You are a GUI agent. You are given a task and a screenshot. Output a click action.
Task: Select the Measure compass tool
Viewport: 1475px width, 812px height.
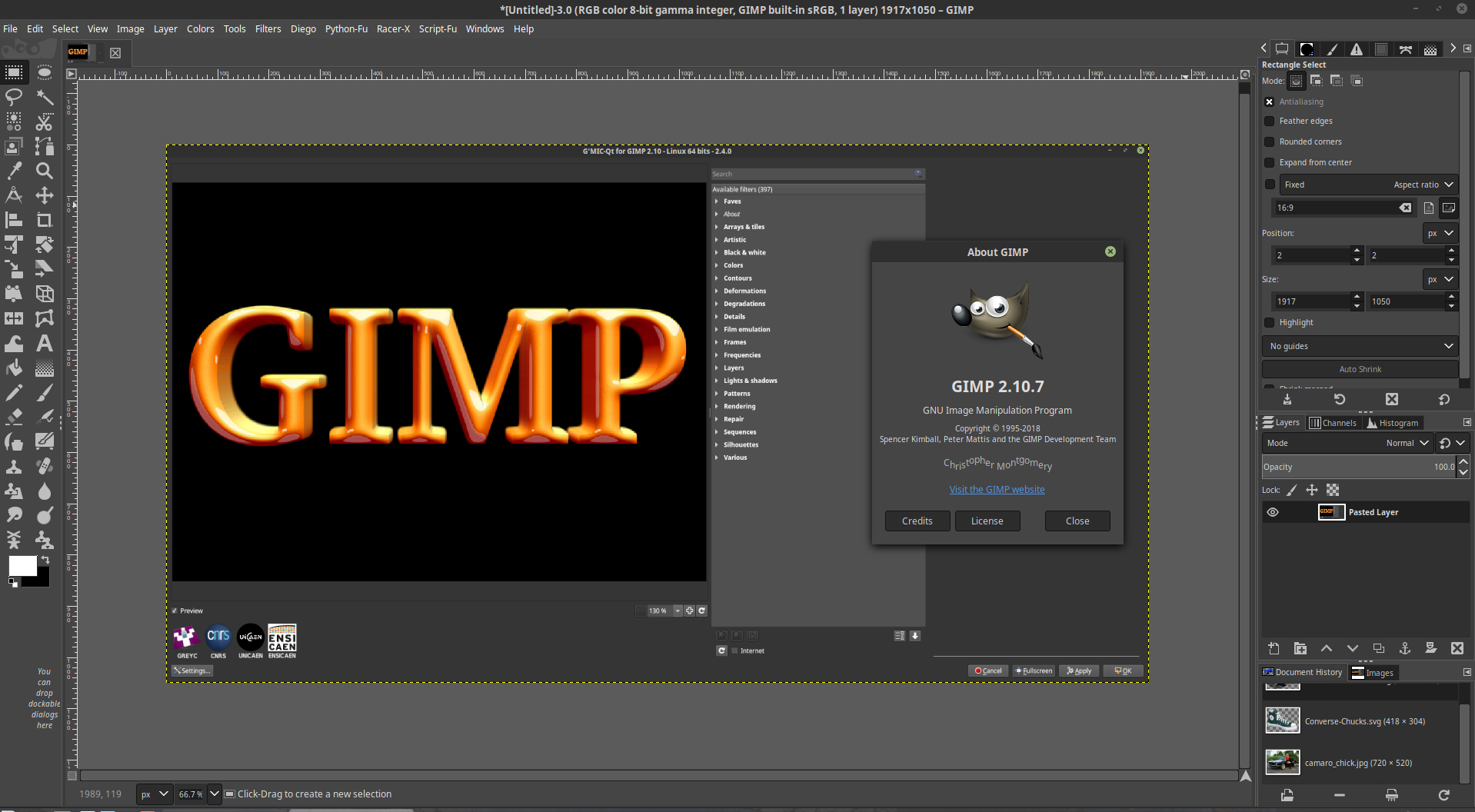click(14, 195)
